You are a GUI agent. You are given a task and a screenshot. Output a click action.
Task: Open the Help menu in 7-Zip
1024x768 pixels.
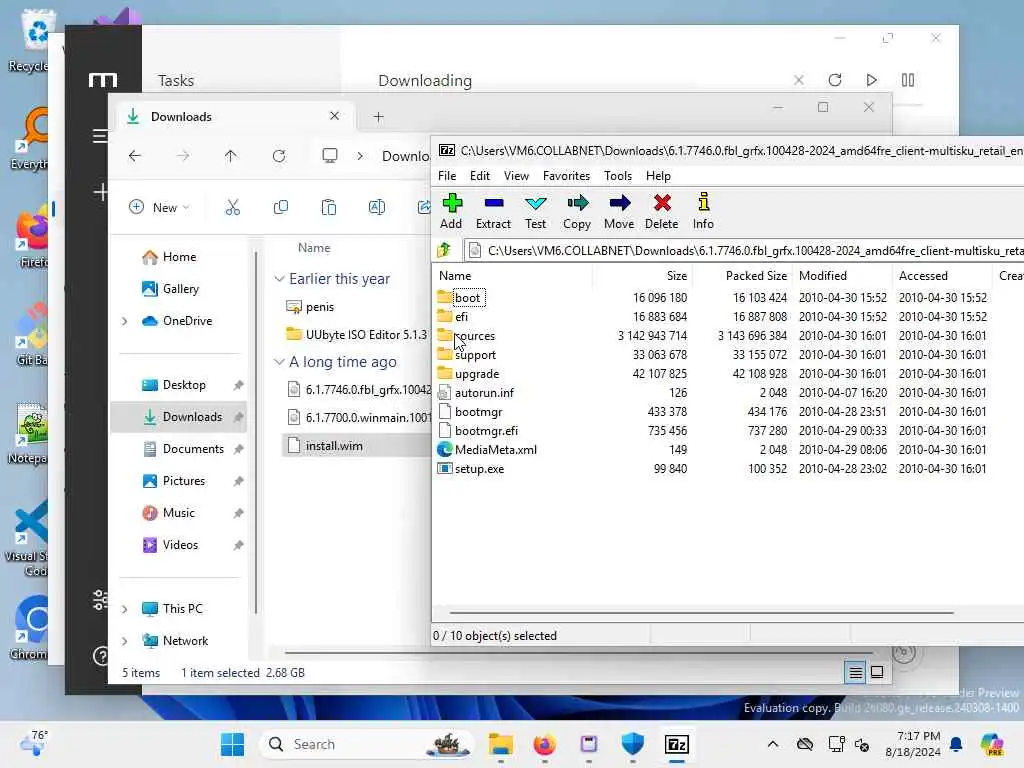(658, 176)
